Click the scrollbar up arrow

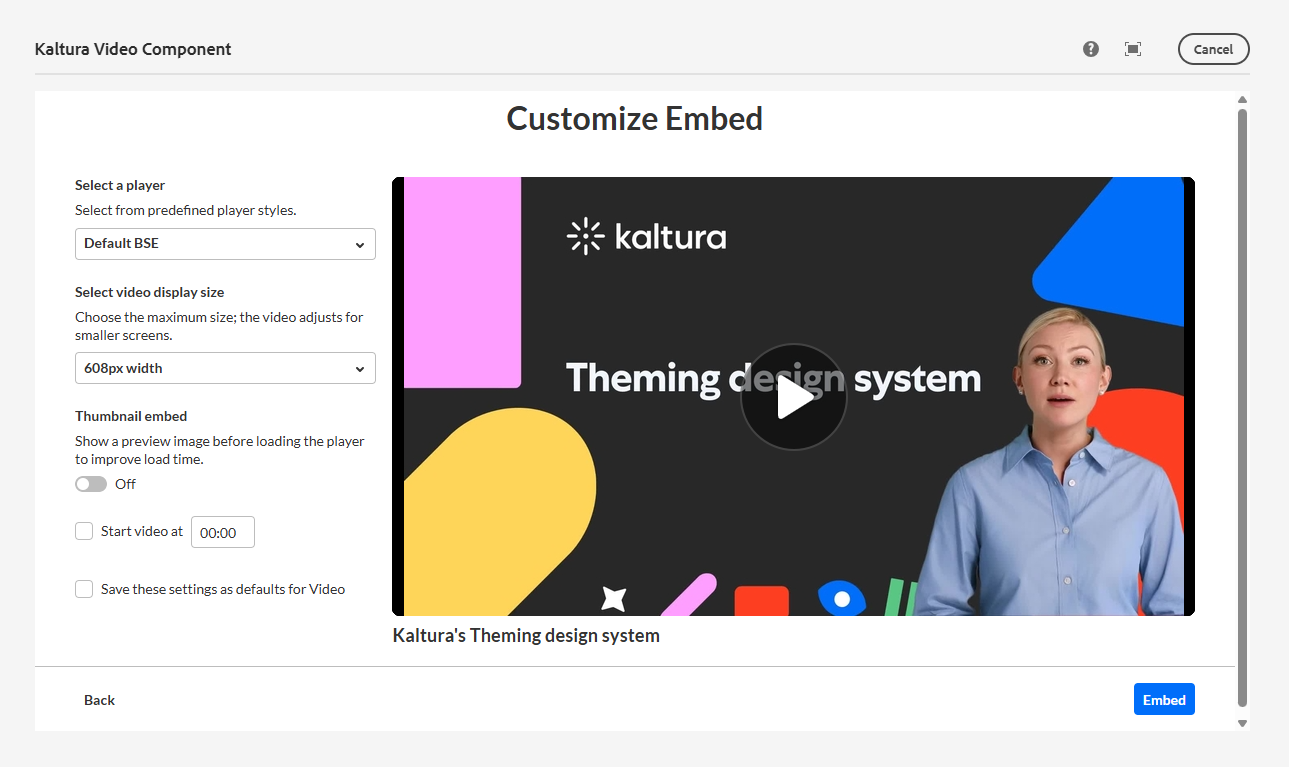1242,100
